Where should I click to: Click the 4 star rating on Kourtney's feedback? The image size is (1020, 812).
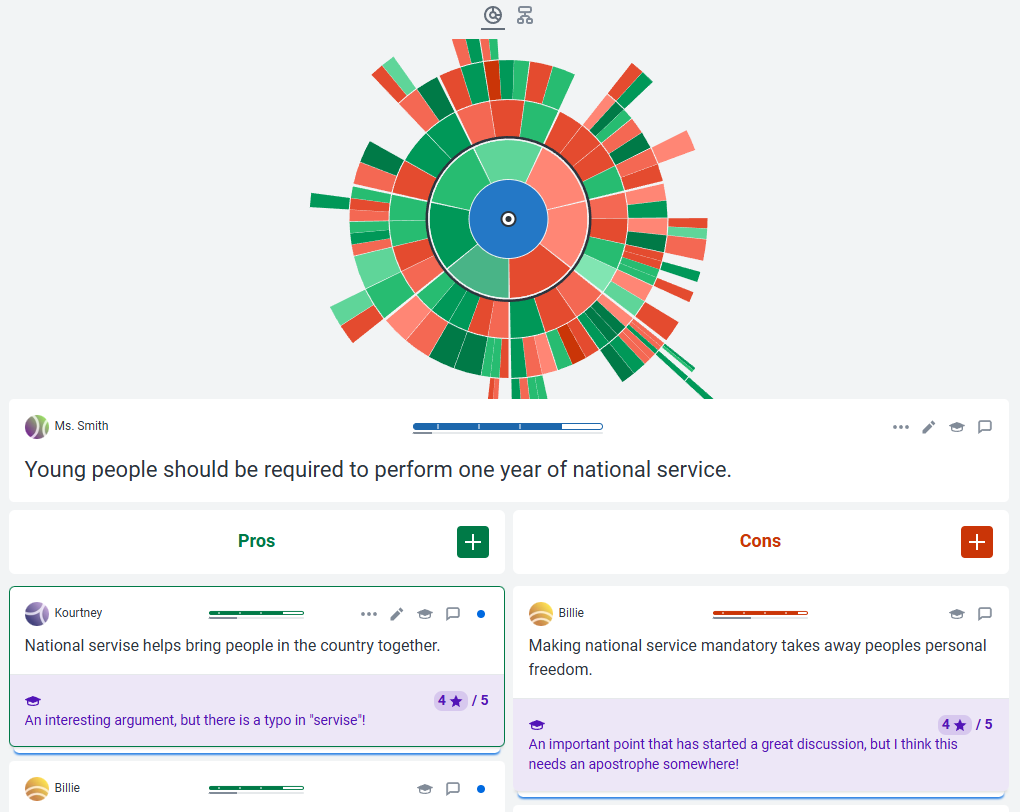[450, 701]
